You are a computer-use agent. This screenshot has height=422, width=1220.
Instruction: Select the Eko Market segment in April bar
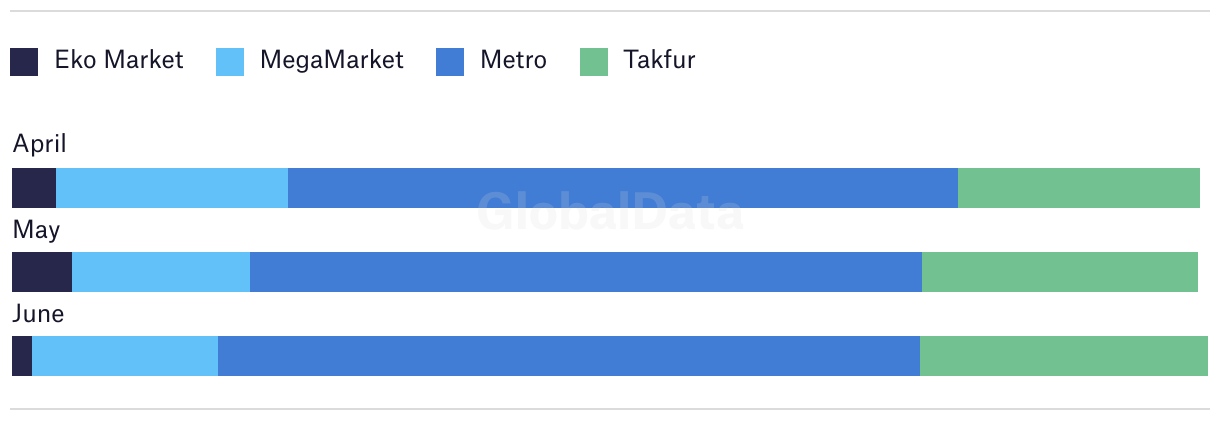pos(34,188)
